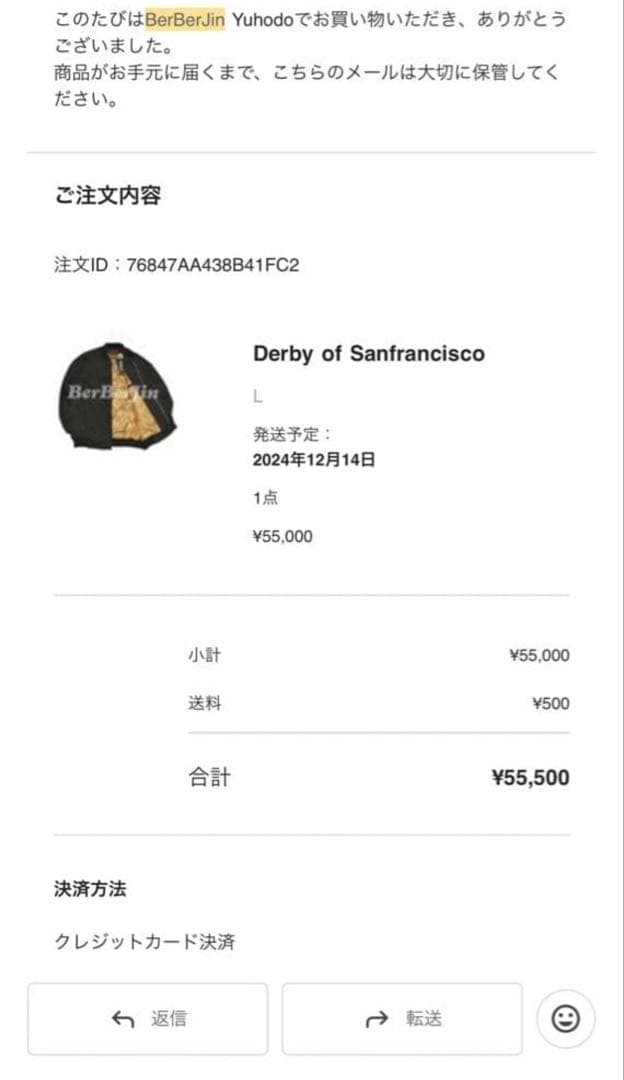This screenshot has width=624, height=1080.
Task: Click the forward arrow icon
Action: 376,1018
